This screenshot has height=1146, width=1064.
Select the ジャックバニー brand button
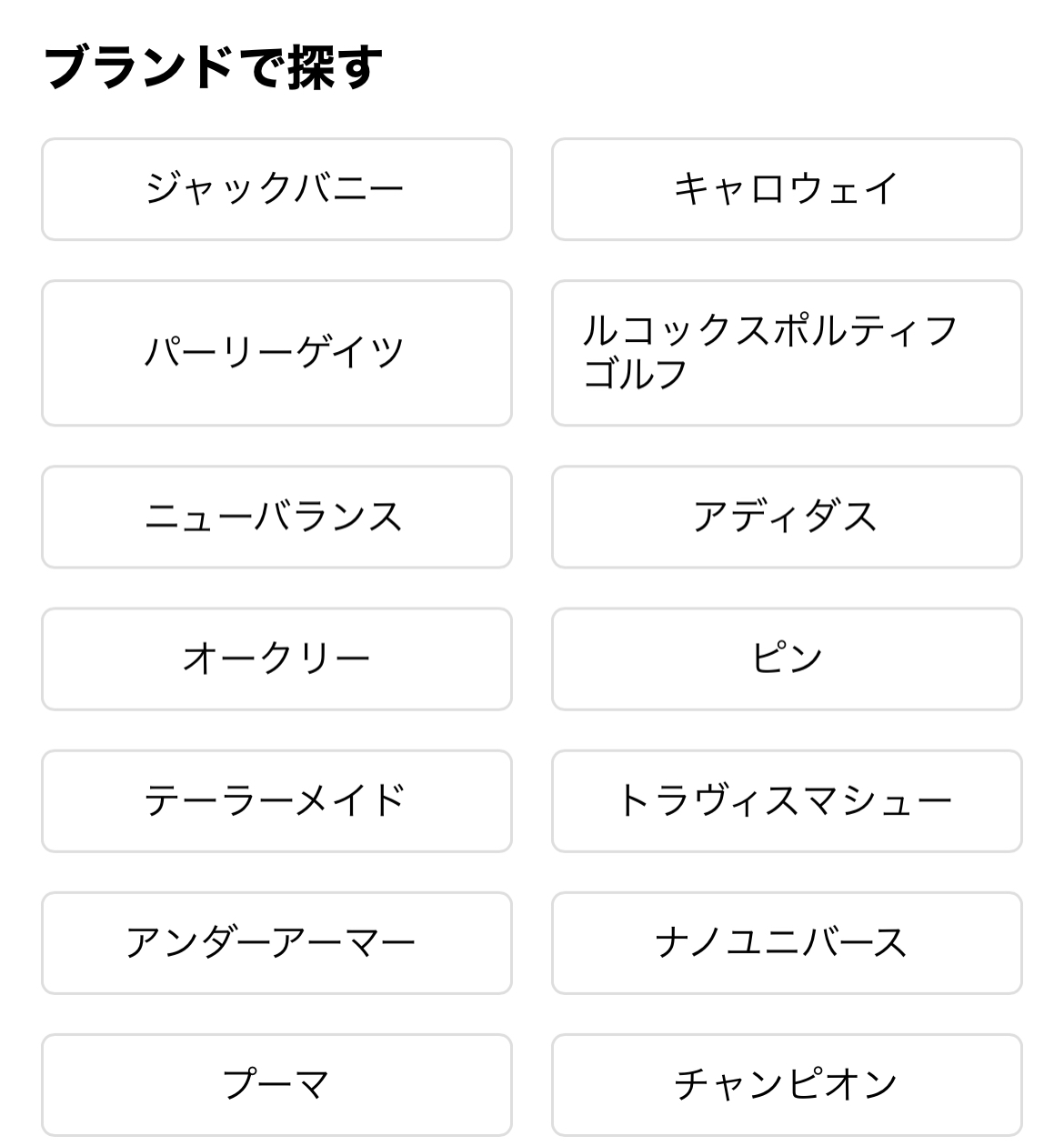[276, 189]
